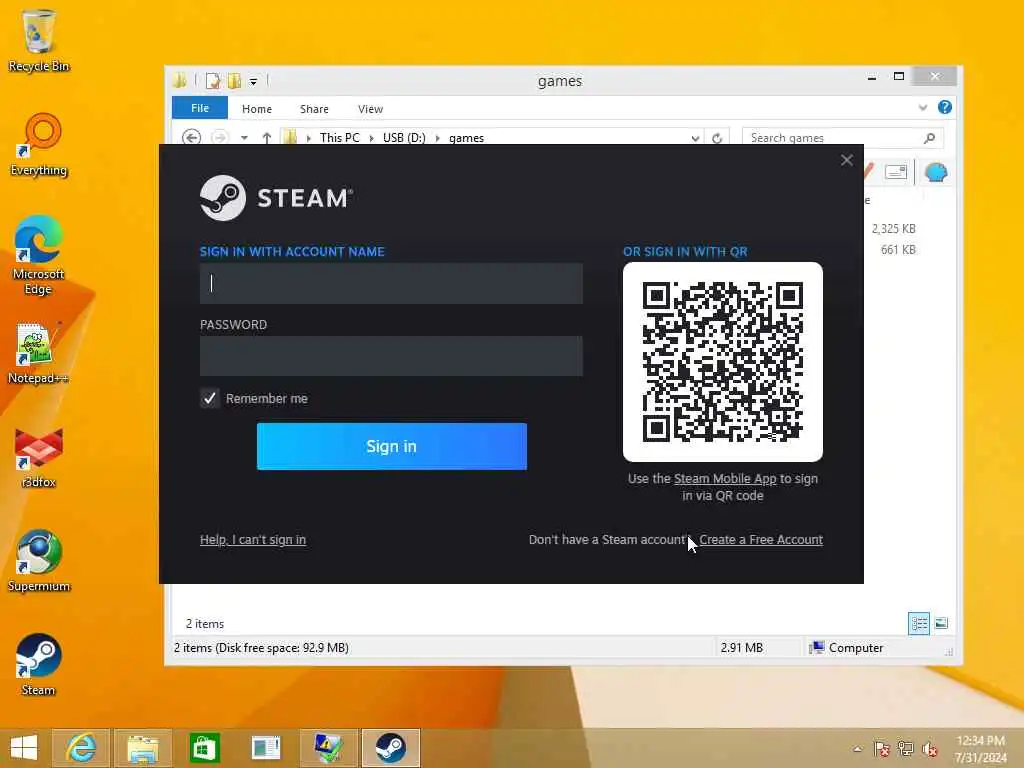This screenshot has height=768, width=1024.
Task: Expand the address bar history dropdown
Action: [695, 138]
